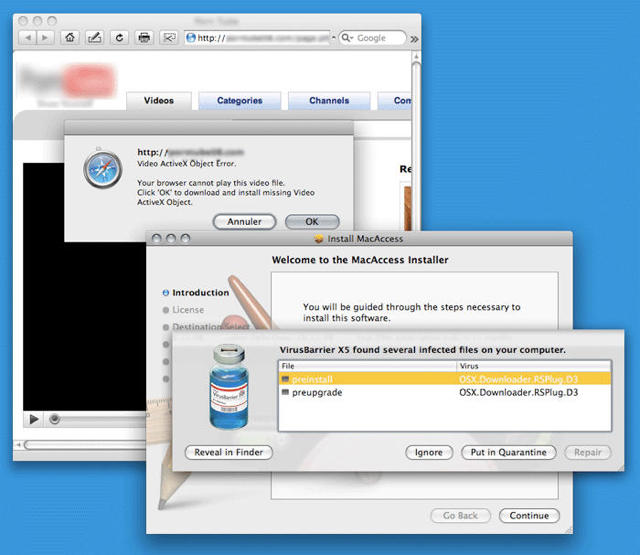The image size is (640, 555).
Task: Switch to the Videos tab
Action: (159, 101)
